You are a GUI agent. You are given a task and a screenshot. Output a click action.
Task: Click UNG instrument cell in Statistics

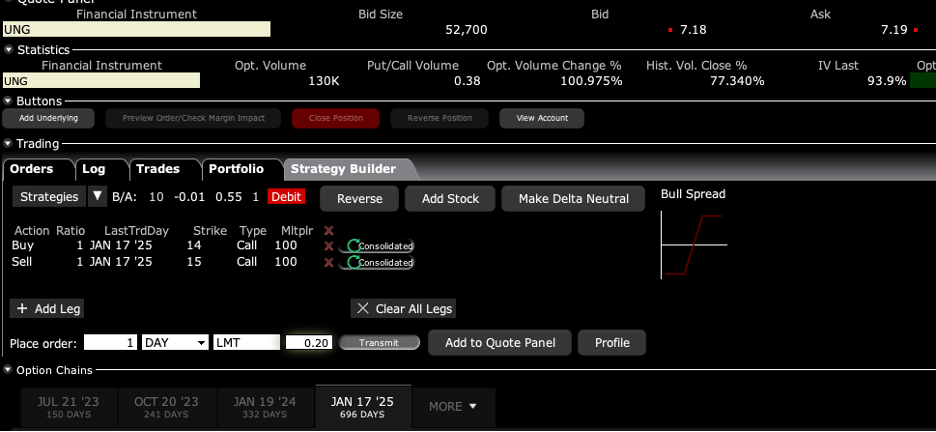pos(101,81)
